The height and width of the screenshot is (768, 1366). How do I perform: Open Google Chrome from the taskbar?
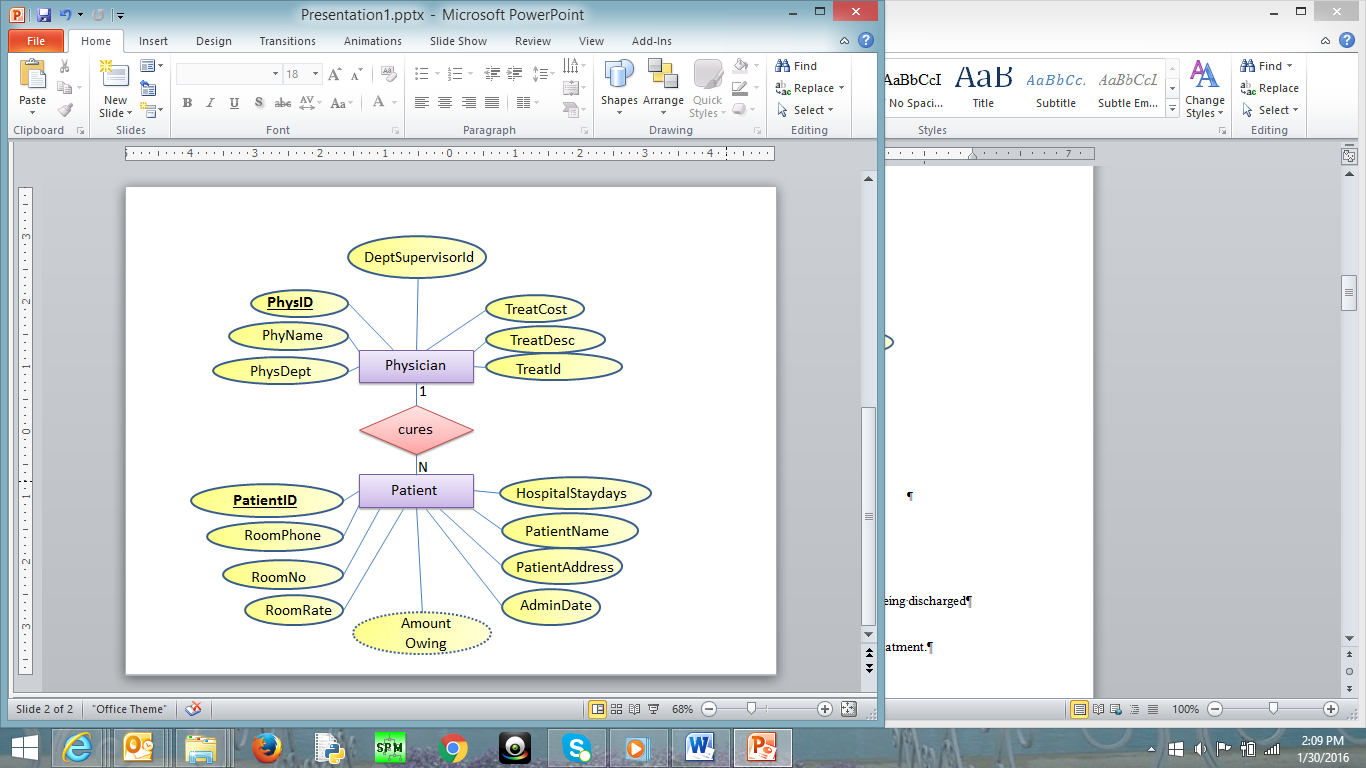[453, 747]
